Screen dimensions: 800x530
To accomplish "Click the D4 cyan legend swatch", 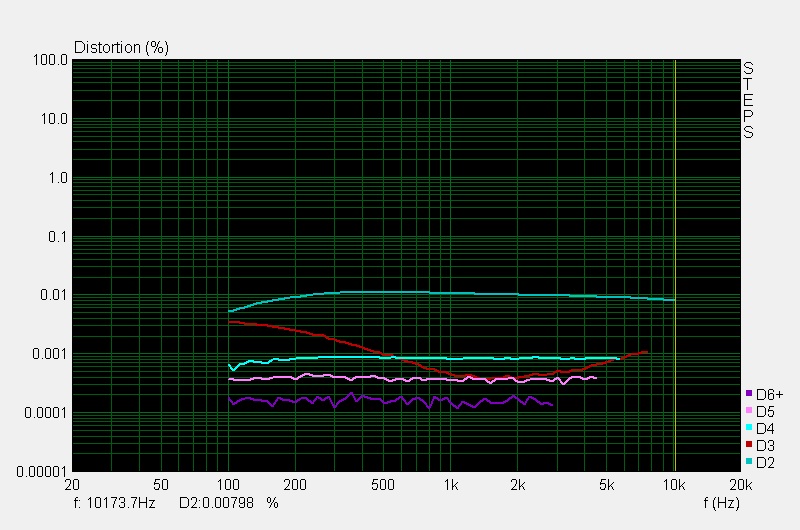I will tap(749, 427).
